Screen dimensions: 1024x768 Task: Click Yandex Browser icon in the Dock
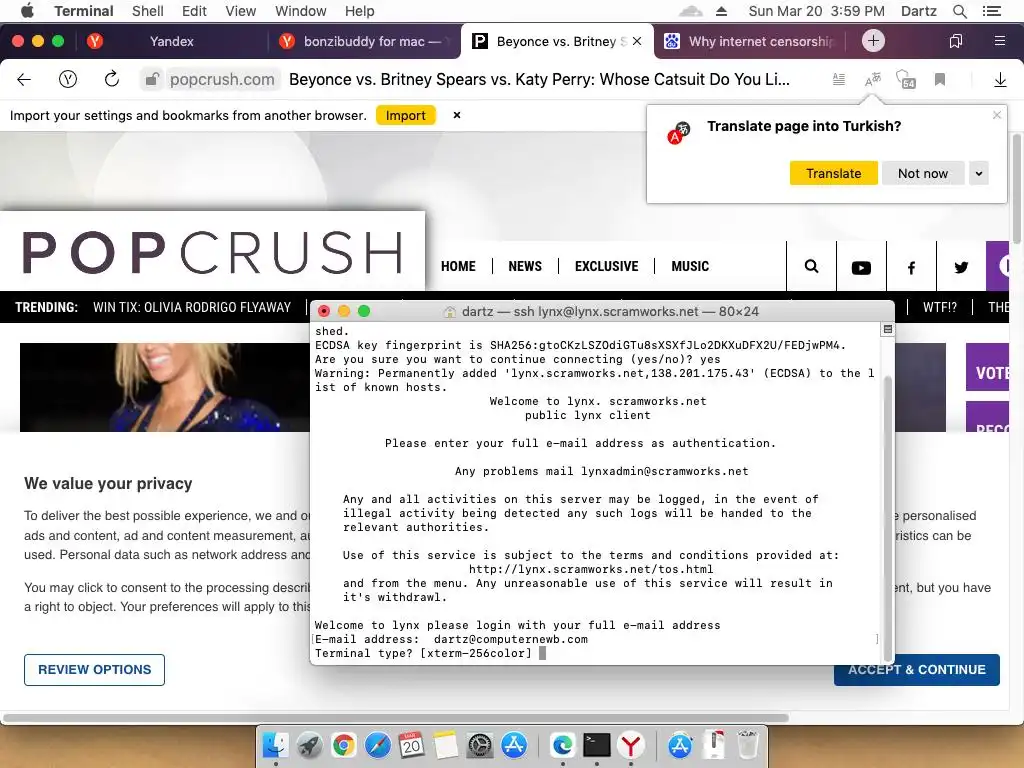(x=631, y=744)
